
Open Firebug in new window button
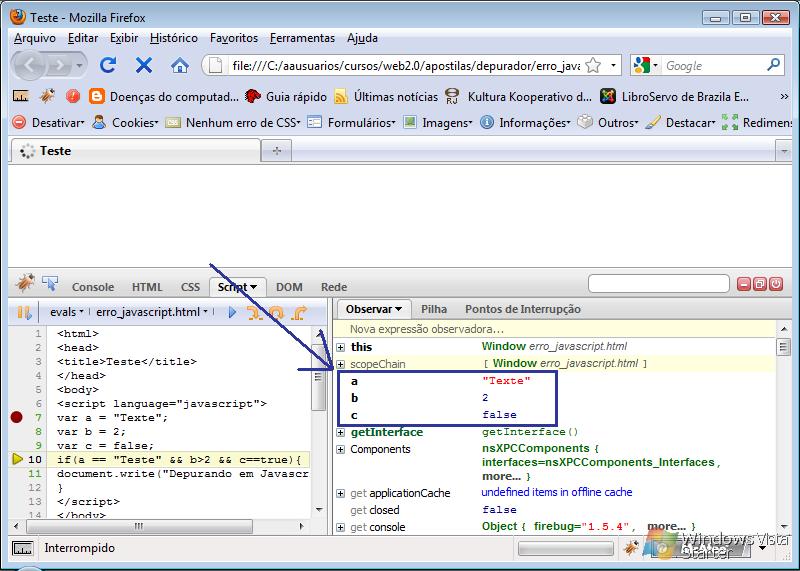[760, 284]
